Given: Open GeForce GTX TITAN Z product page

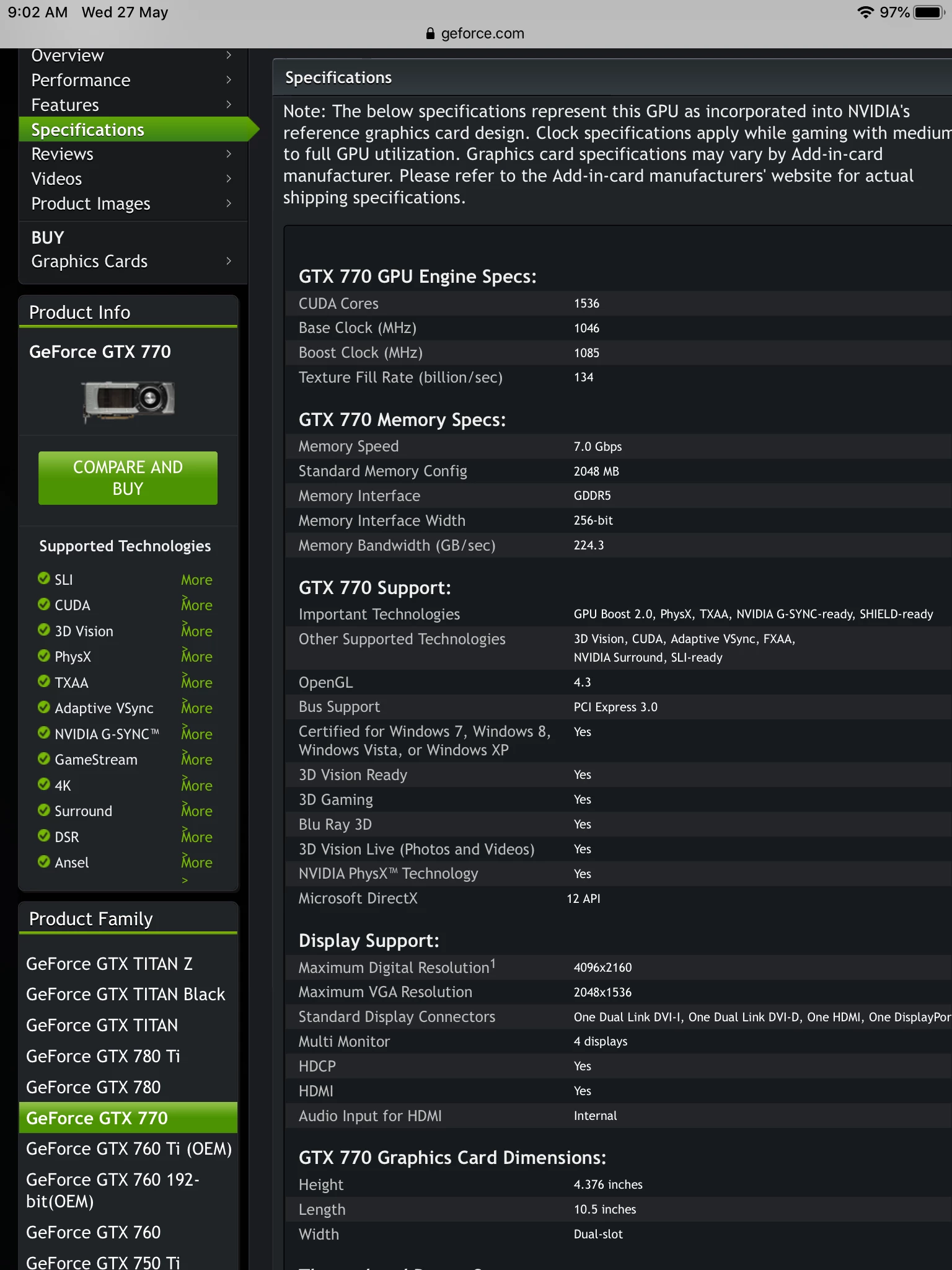Looking at the screenshot, I should pos(109,964).
